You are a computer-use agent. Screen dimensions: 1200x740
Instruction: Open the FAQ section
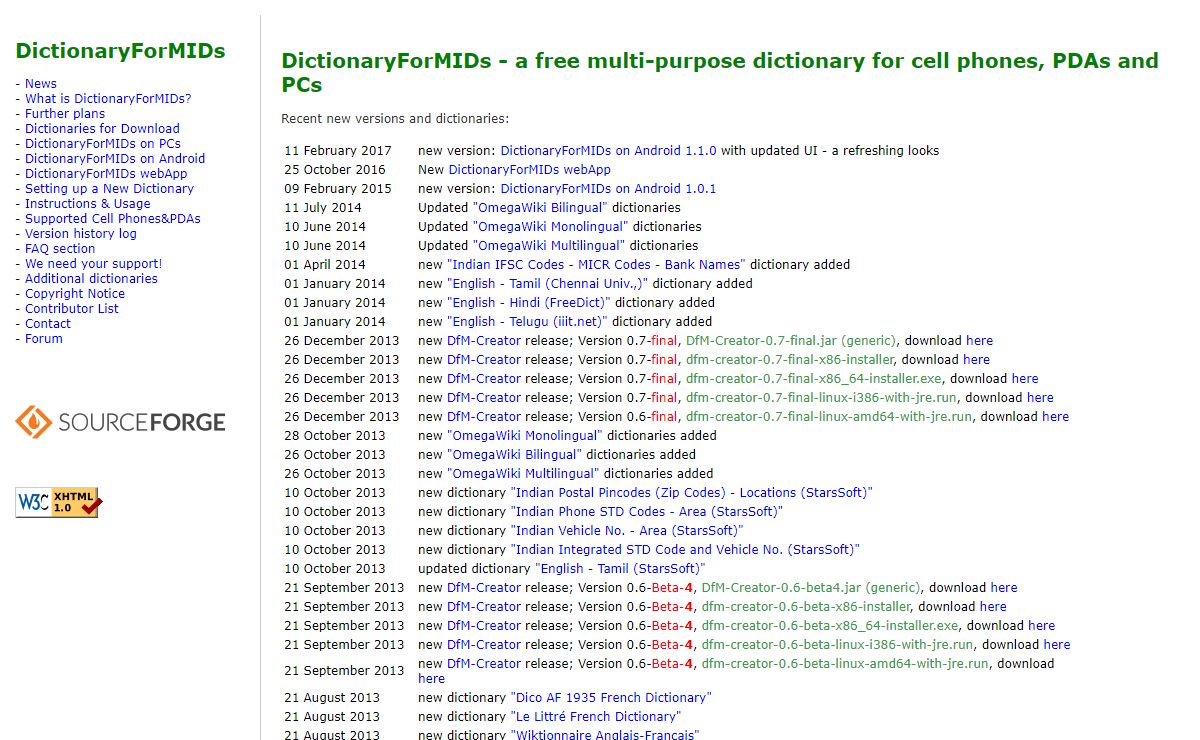[60, 249]
